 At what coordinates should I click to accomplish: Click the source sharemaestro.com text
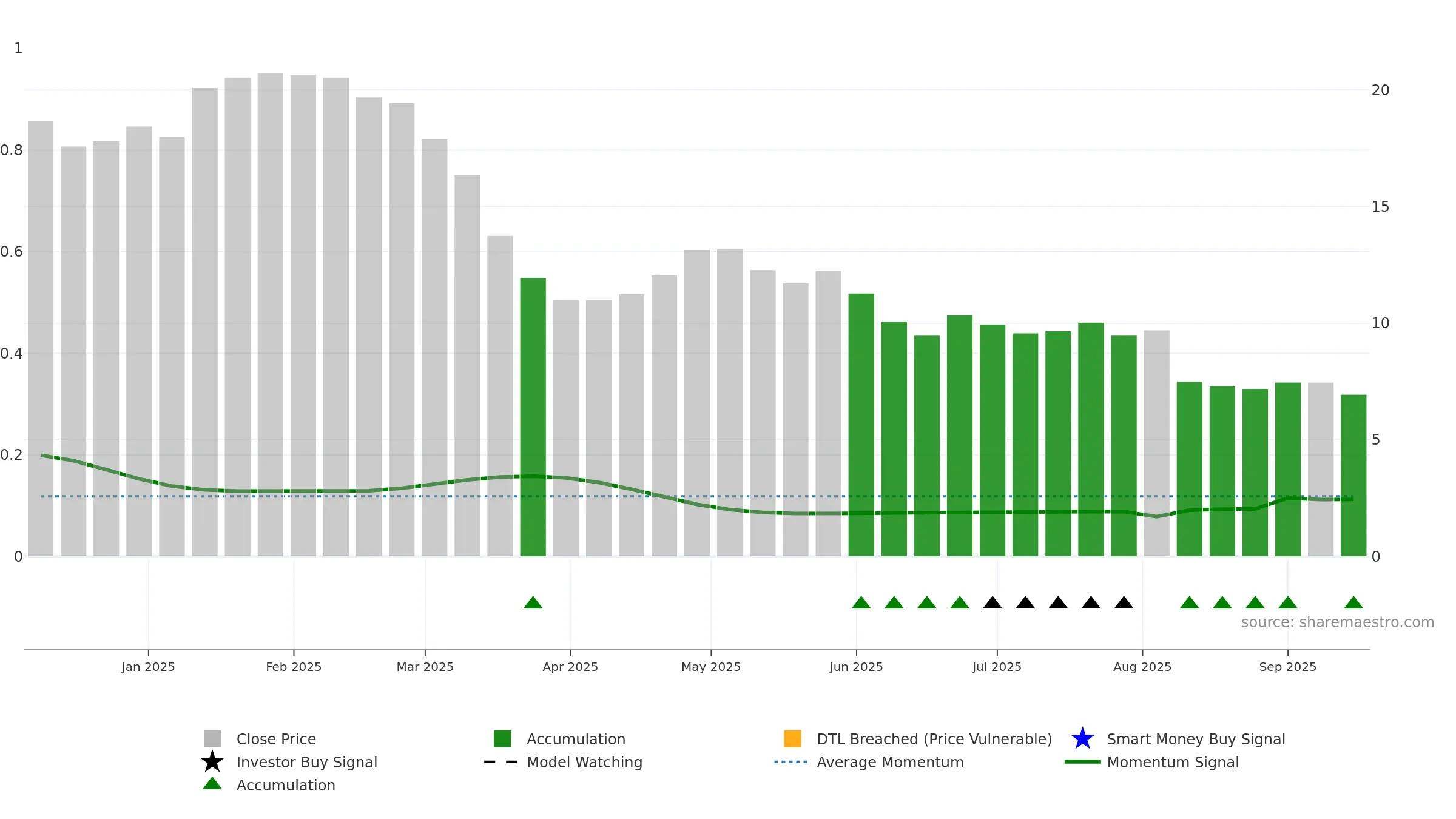pos(1338,622)
